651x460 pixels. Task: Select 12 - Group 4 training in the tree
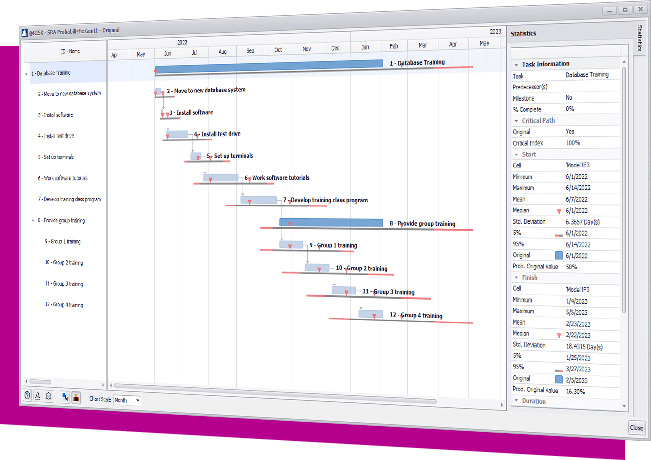tap(64, 305)
